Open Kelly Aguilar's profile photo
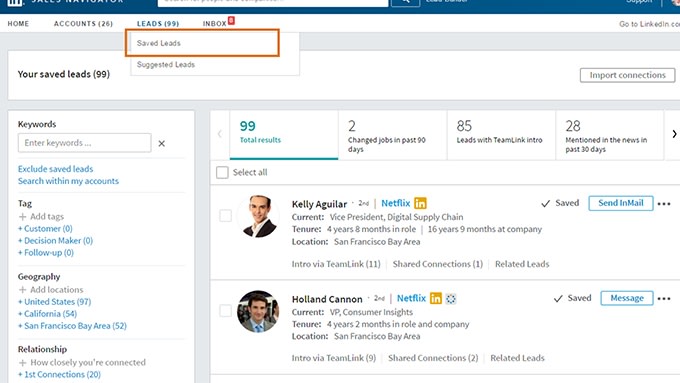Viewport: 680px width, 383px height. [x=258, y=216]
